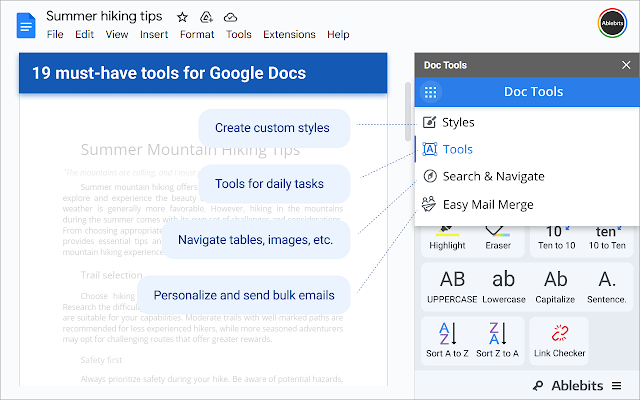
Task: Open the Ablebits account avatar
Action: 612,23
